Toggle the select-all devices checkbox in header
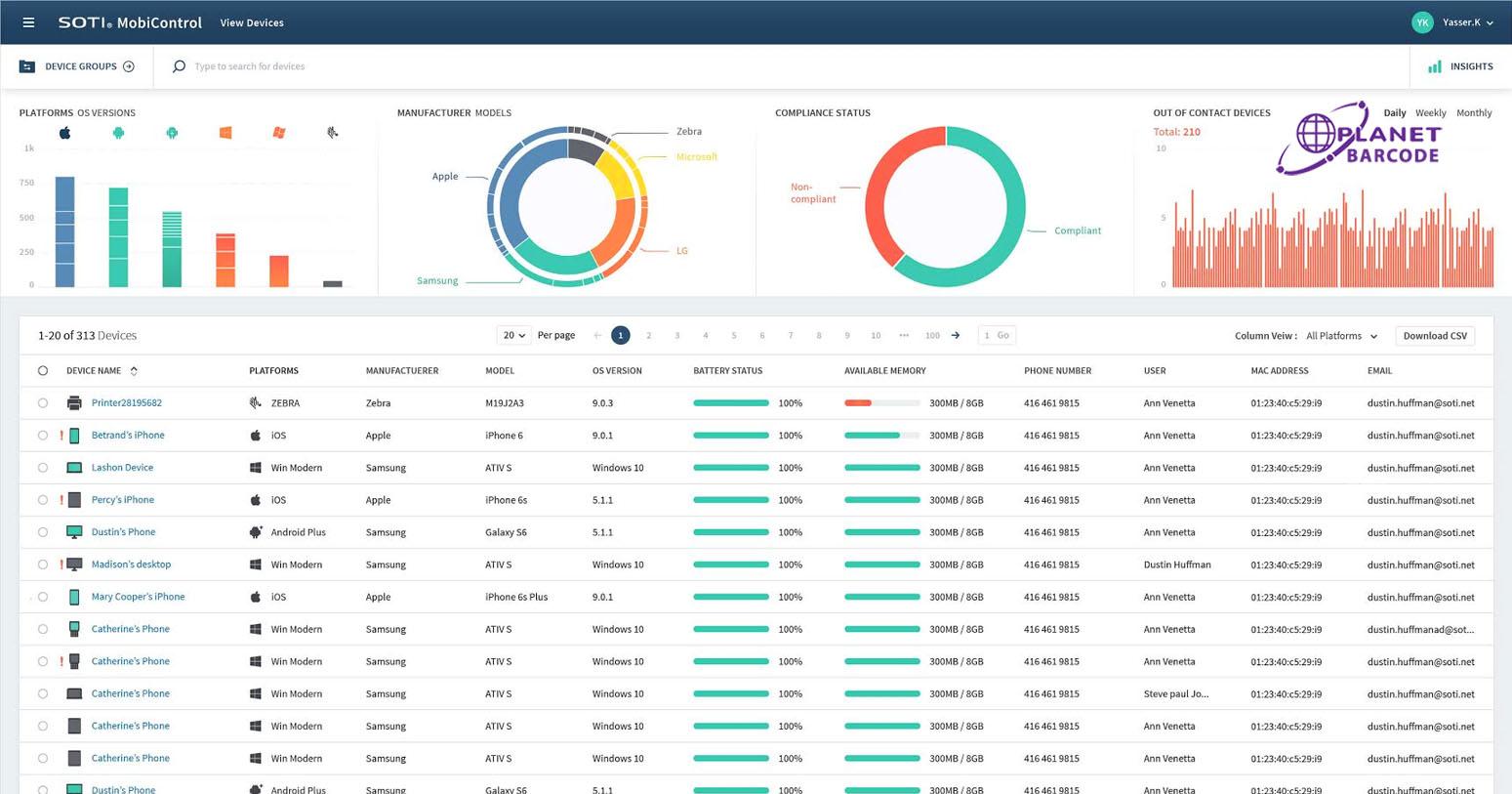Screen dimensions: 1512x794 43,371
